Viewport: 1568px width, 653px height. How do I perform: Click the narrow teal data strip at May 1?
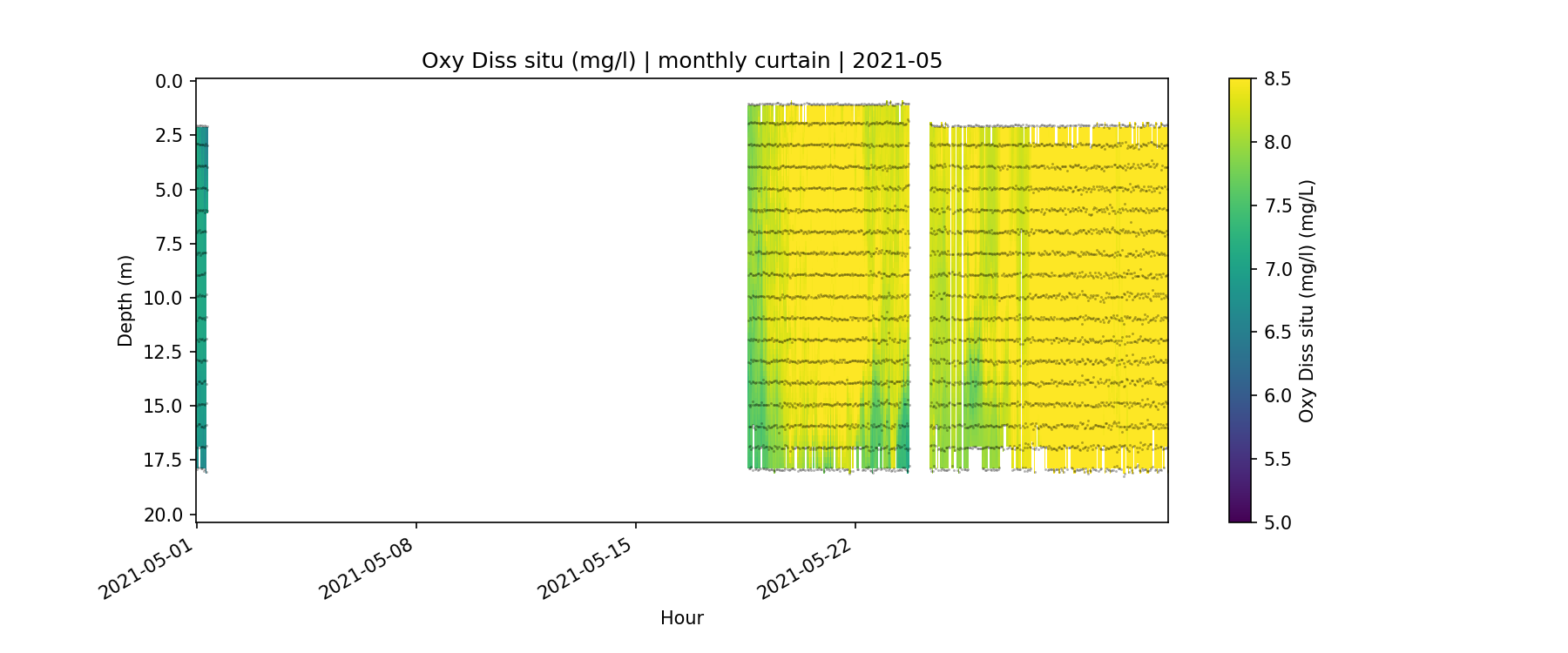(201, 296)
